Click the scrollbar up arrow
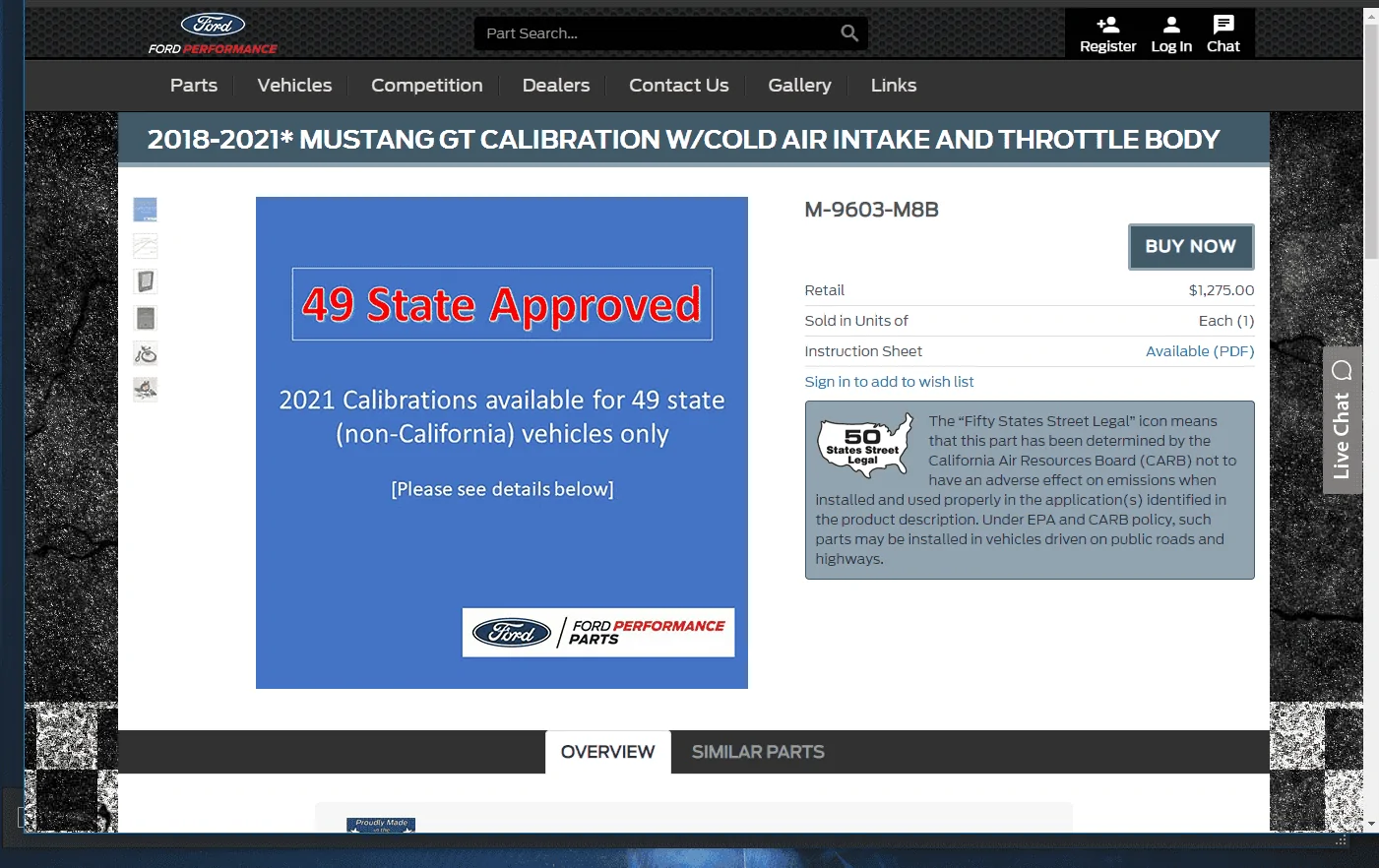1379x868 pixels. coord(1371,15)
